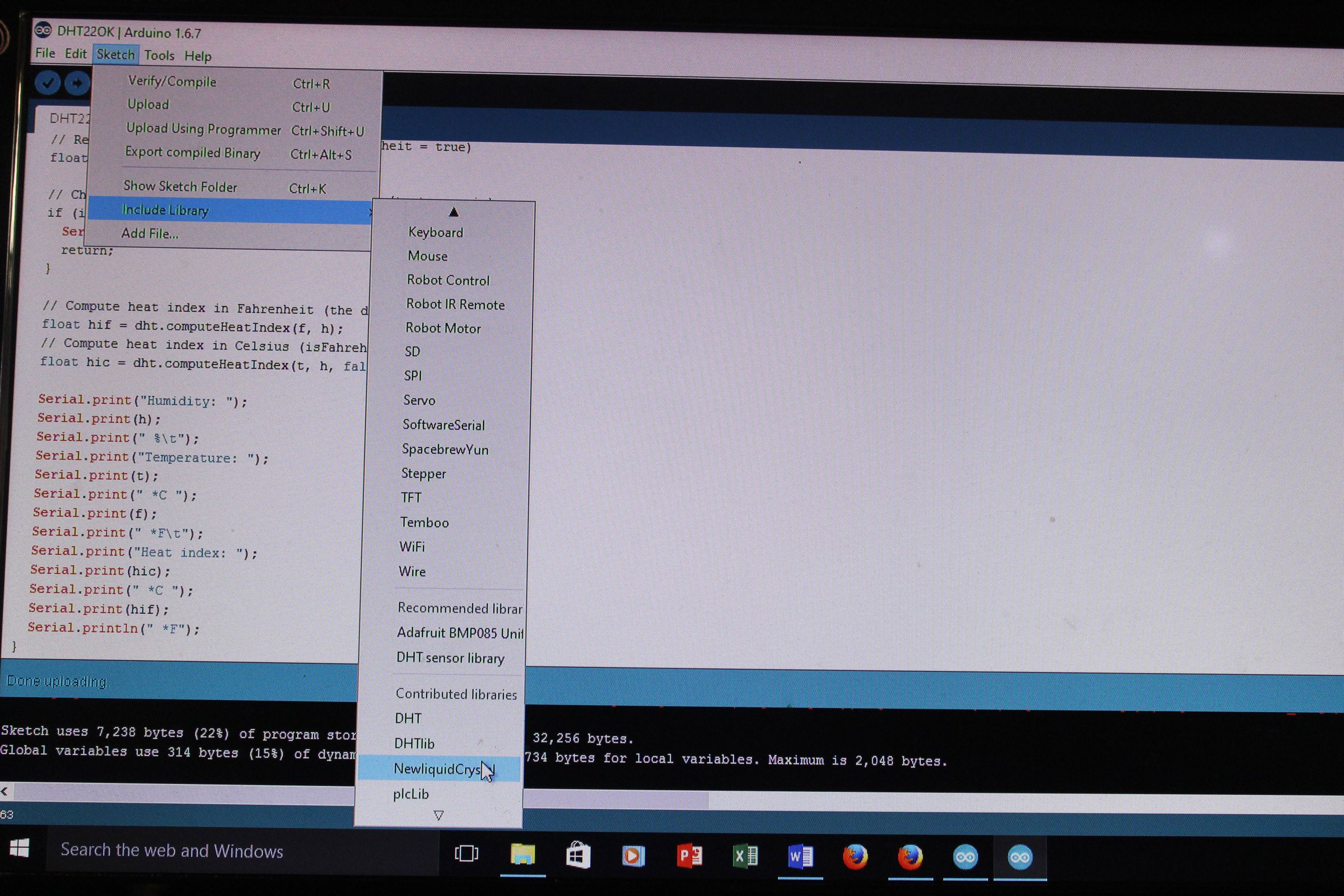Viewport: 1344px width, 896px height.
Task: Click the Task View taskbar icon
Action: (466, 853)
